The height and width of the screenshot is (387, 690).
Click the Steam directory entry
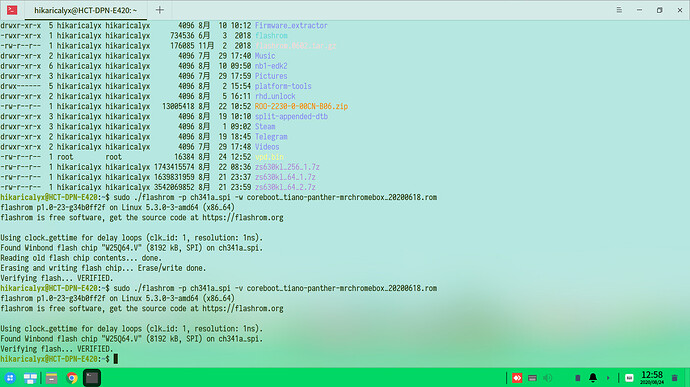pos(265,127)
